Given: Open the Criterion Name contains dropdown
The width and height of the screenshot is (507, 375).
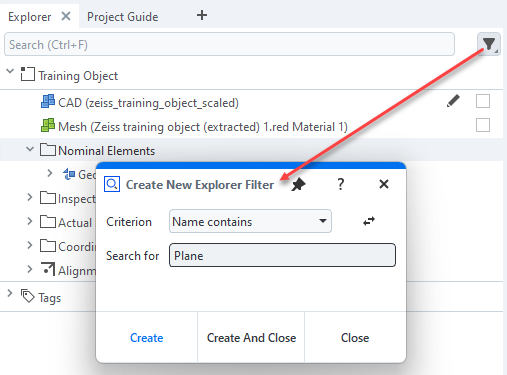Looking at the screenshot, I should pos(250,221).
